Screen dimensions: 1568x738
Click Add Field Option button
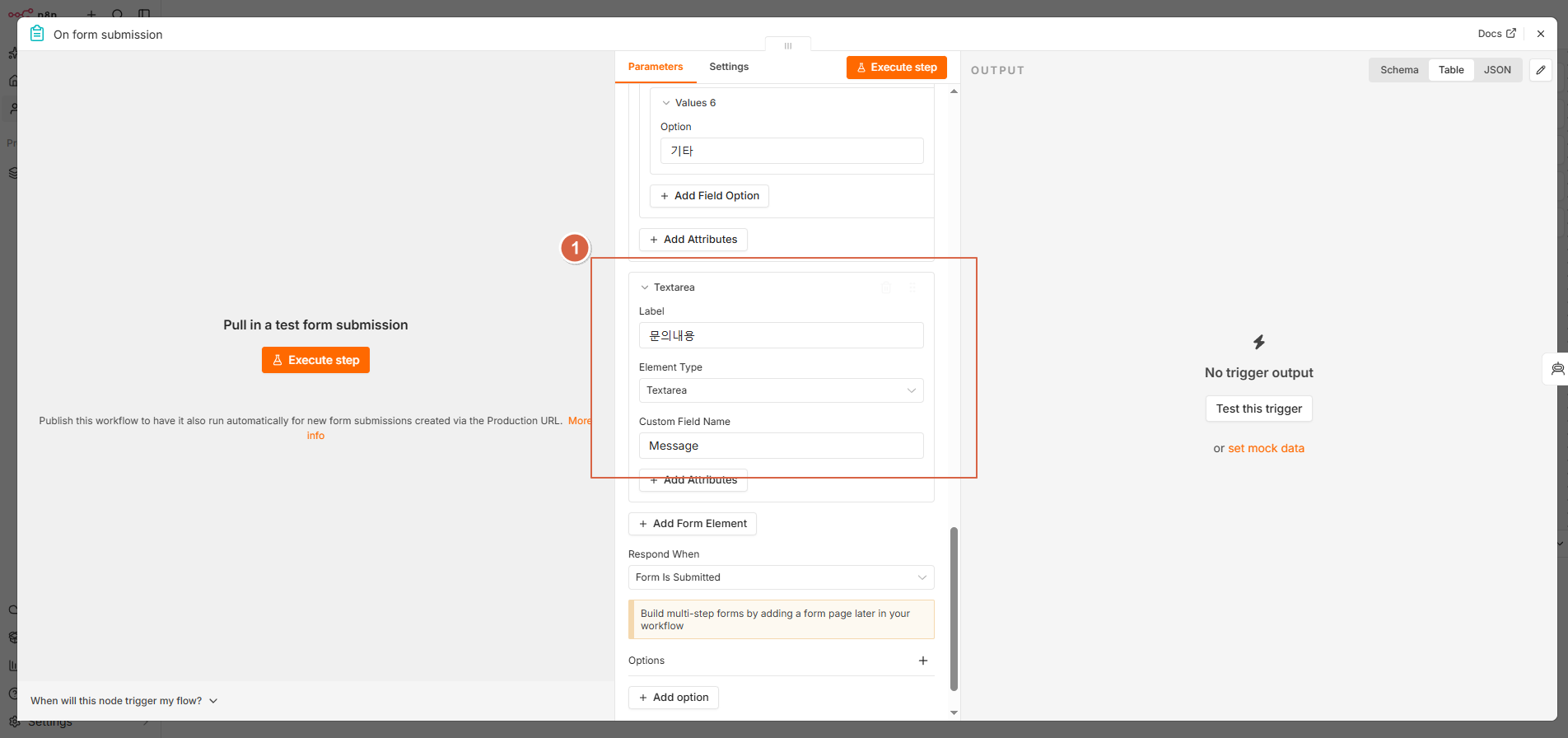[709, 196]
